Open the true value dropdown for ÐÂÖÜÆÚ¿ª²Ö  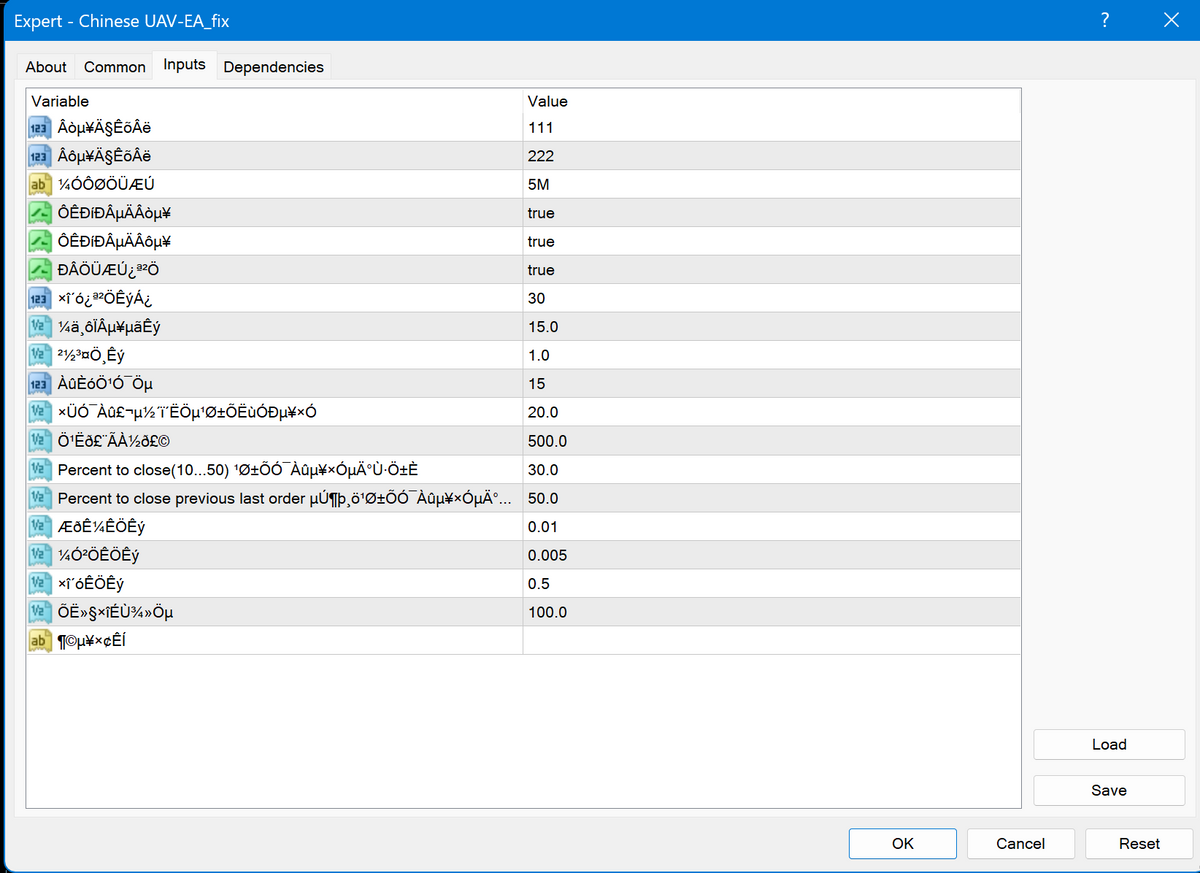click(x=770, y=271)
